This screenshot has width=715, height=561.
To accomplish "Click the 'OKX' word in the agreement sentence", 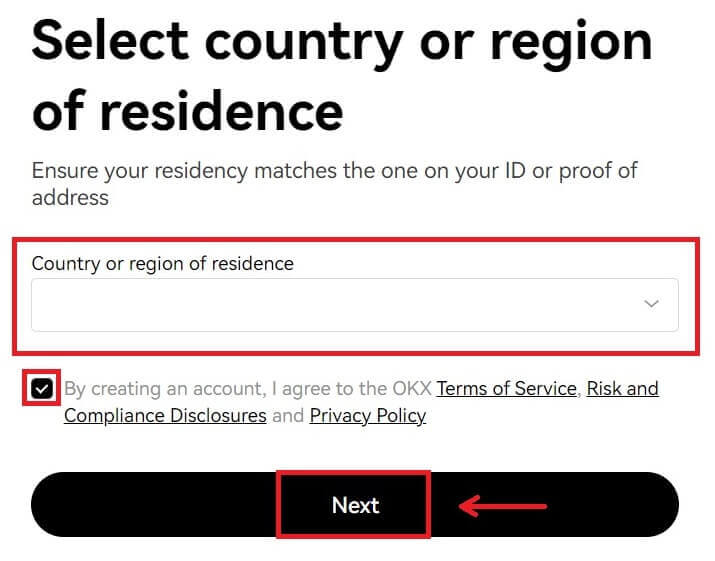I will point(410,388).
